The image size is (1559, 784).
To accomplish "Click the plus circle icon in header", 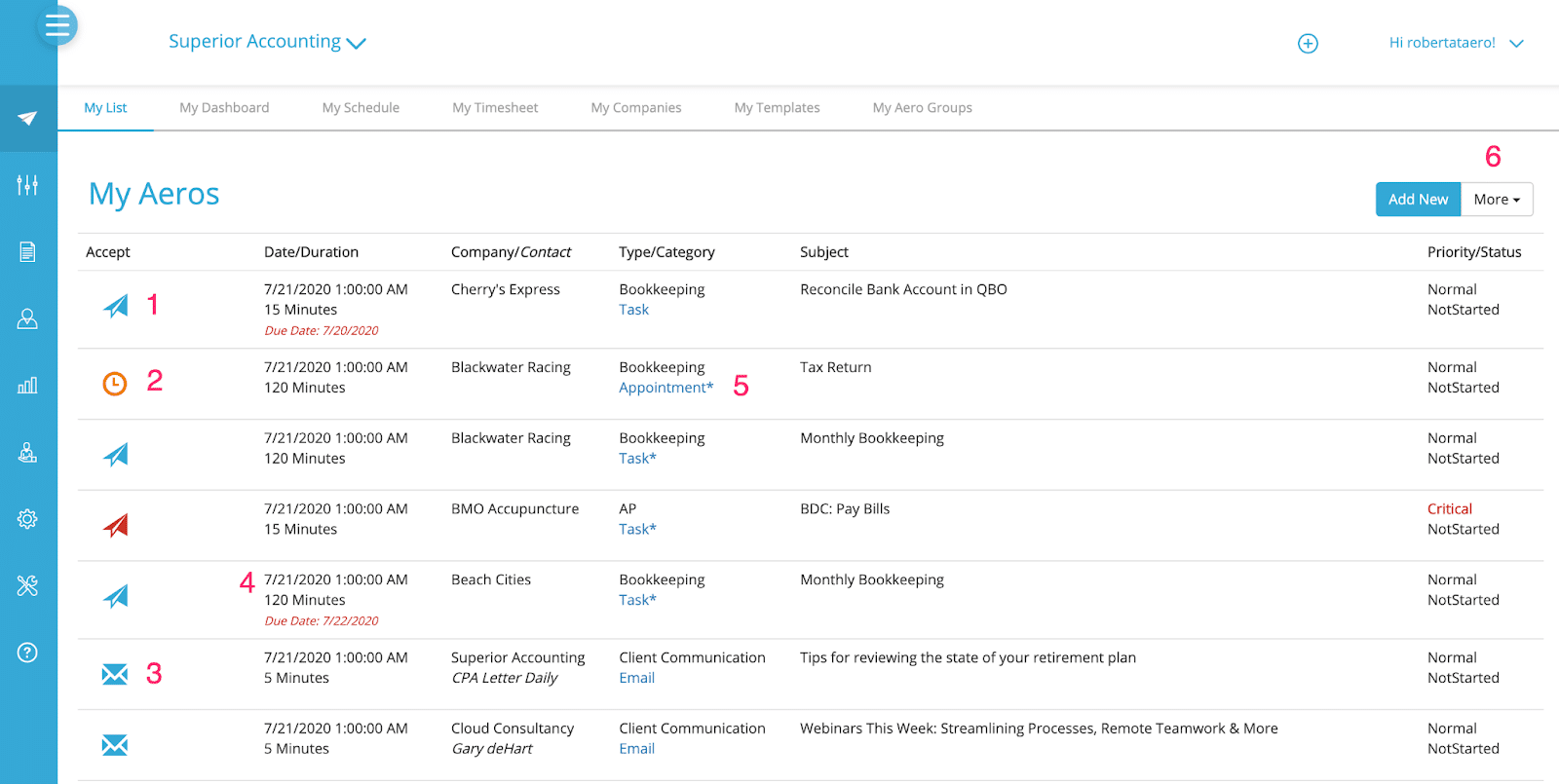I will [x=1308, y=44].
